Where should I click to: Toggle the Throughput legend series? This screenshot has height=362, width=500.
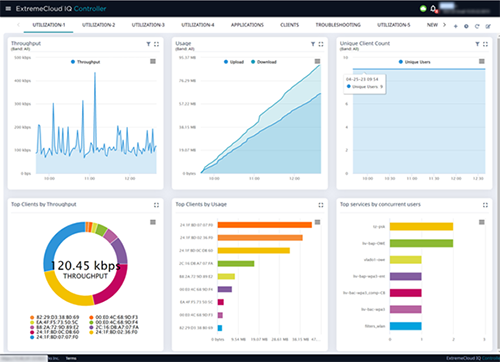point(86,62)
